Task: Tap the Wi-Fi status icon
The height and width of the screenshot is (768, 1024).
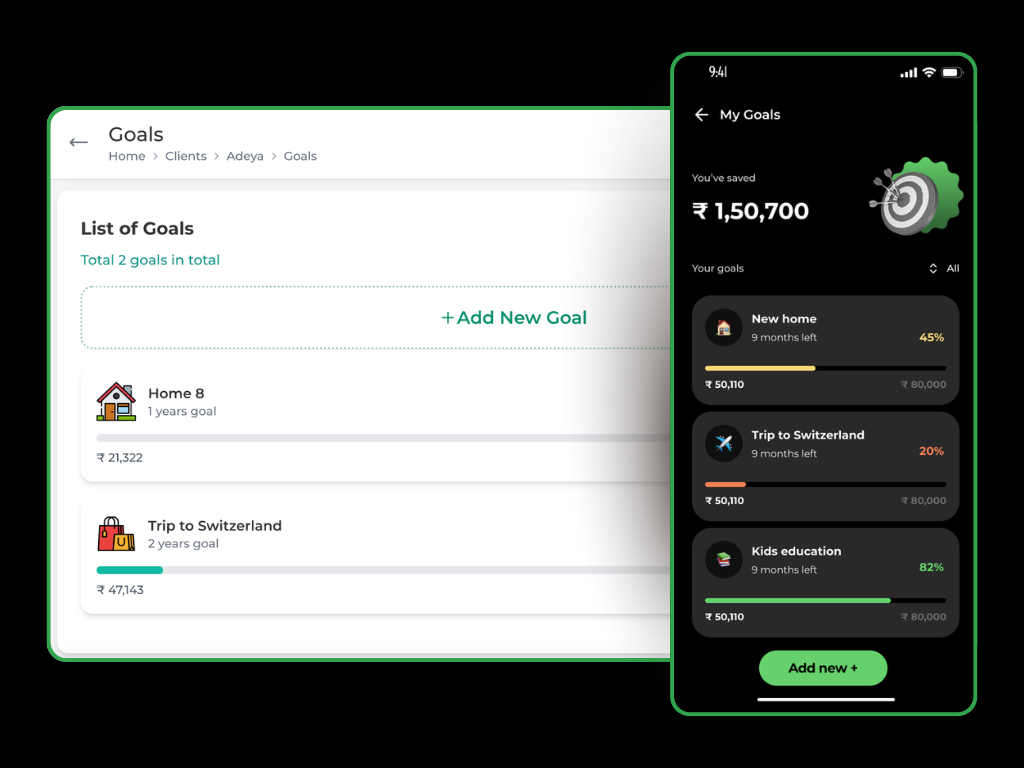Action: tap(929, 72)
